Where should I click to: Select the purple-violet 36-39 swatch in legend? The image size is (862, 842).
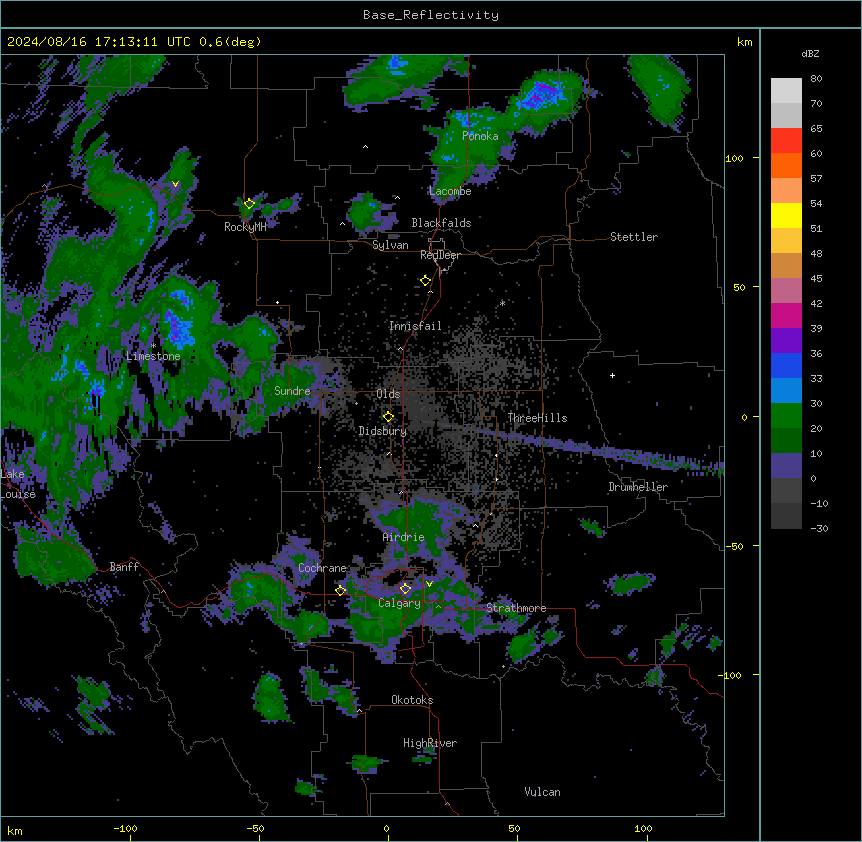click(786, 340)
